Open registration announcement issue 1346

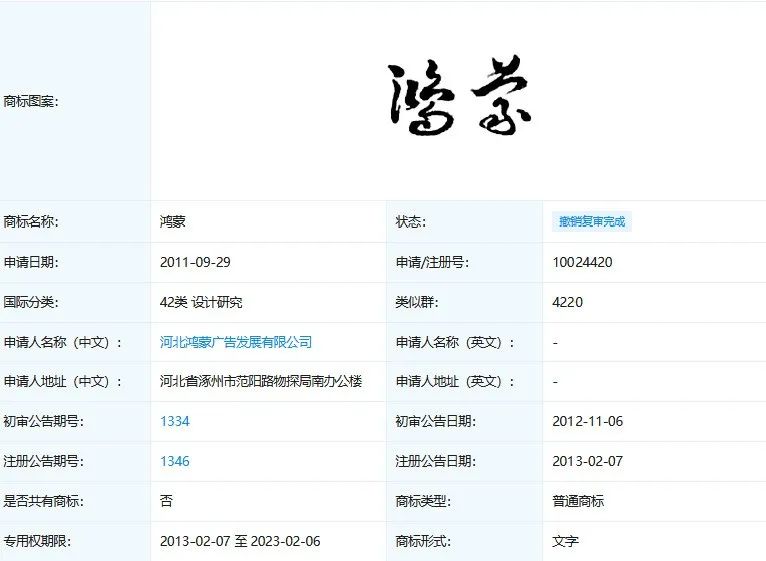[x=175, y=461]
